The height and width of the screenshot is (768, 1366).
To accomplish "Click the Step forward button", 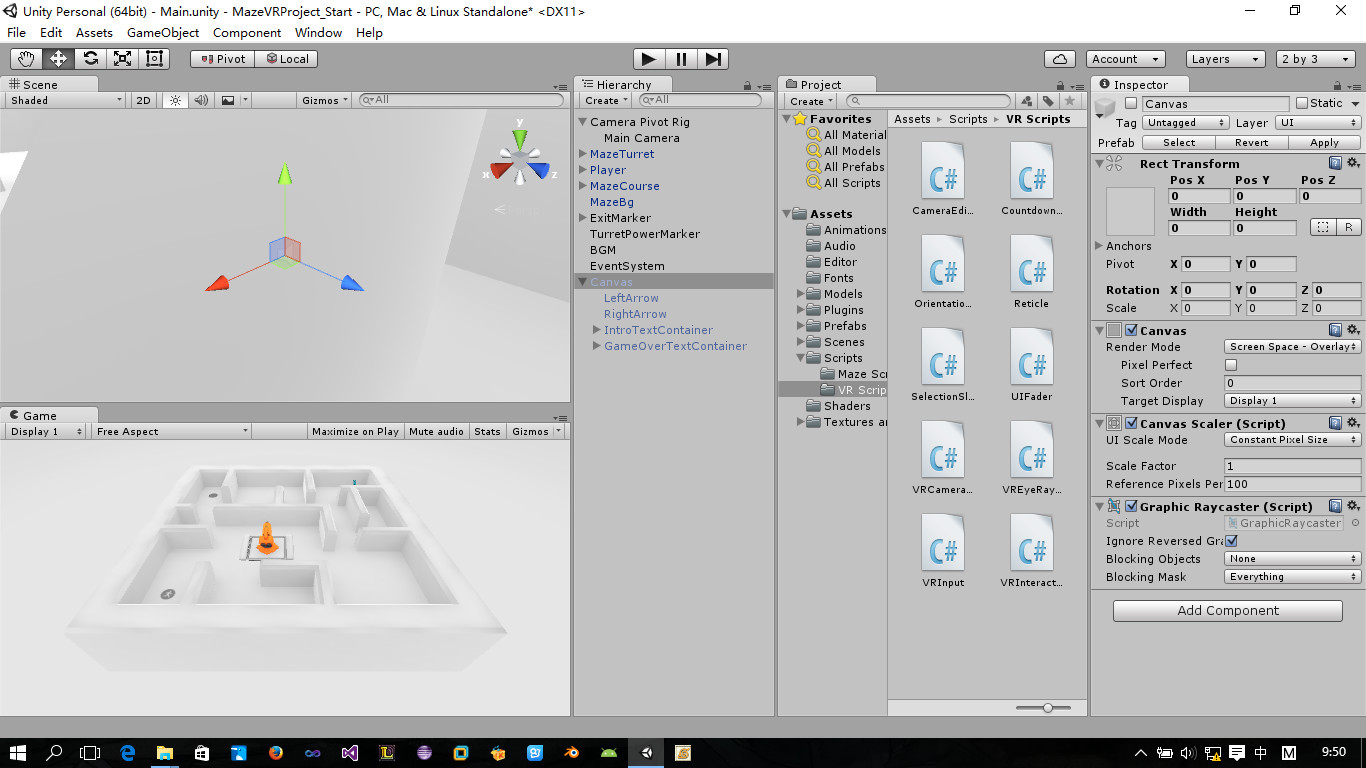I will click(713, 59).
